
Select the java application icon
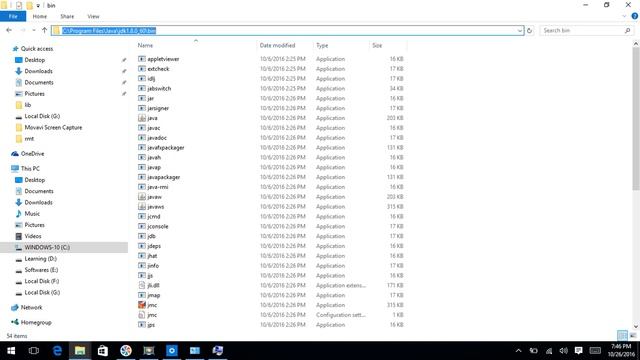tap(142, 118)
